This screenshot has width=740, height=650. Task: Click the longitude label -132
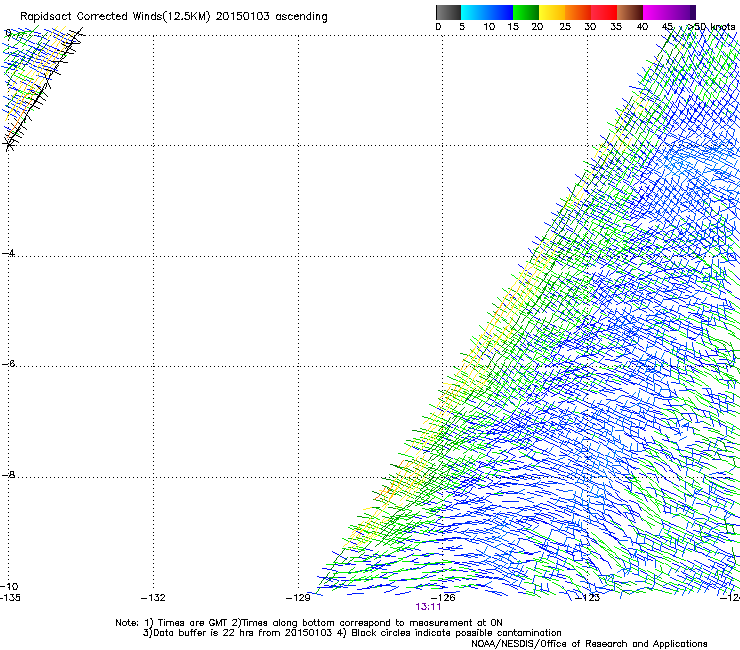coord(153,598)
